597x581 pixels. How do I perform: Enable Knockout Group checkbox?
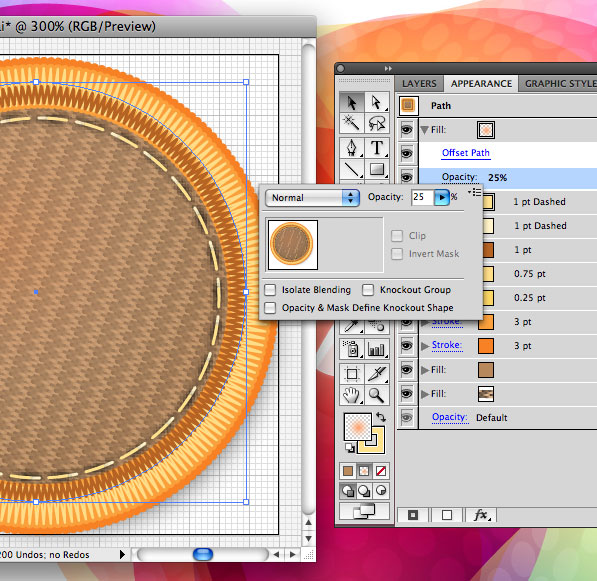[368, 290]
